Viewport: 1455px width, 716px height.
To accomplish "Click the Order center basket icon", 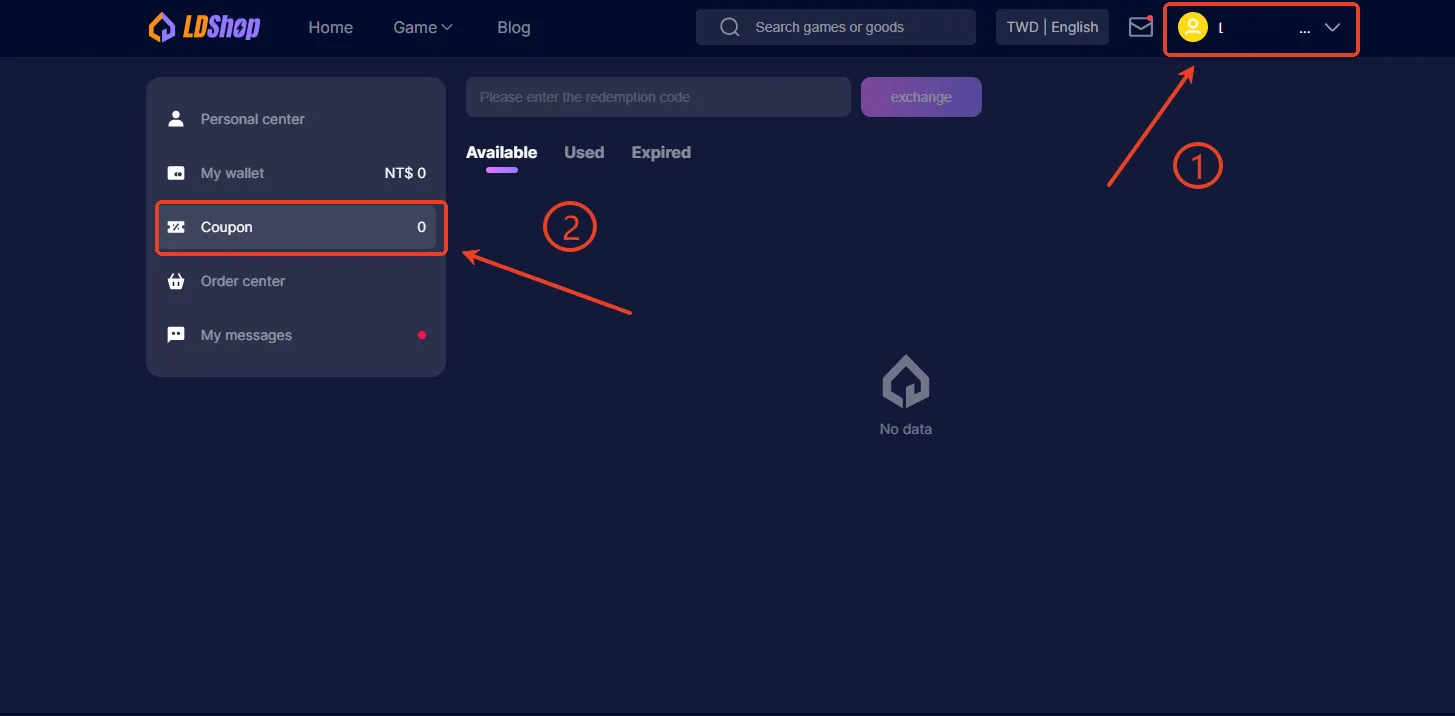I will [x=176, y=281].
